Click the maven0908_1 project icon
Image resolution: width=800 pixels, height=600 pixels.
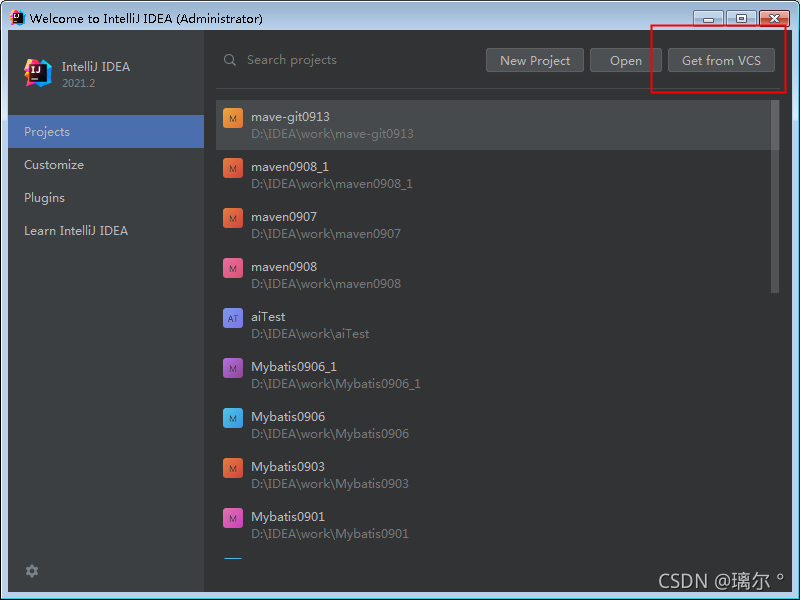point(233,168)
